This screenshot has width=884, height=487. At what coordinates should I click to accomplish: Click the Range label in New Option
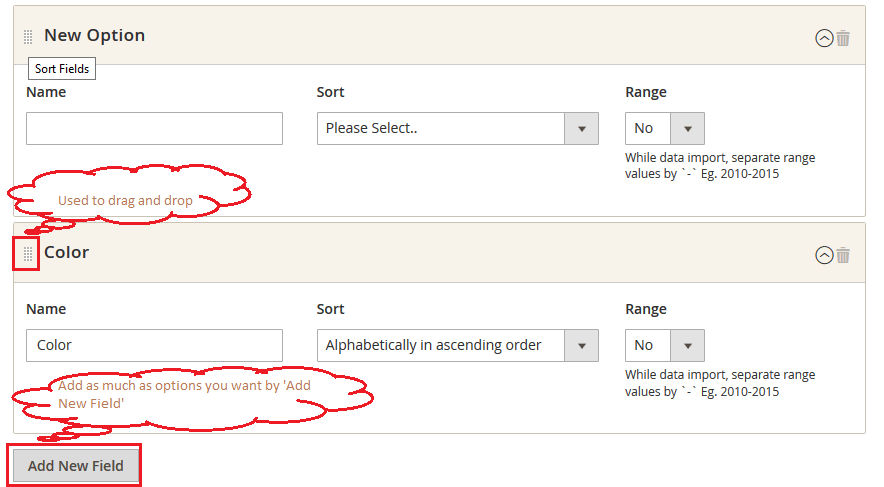[645, 92]
